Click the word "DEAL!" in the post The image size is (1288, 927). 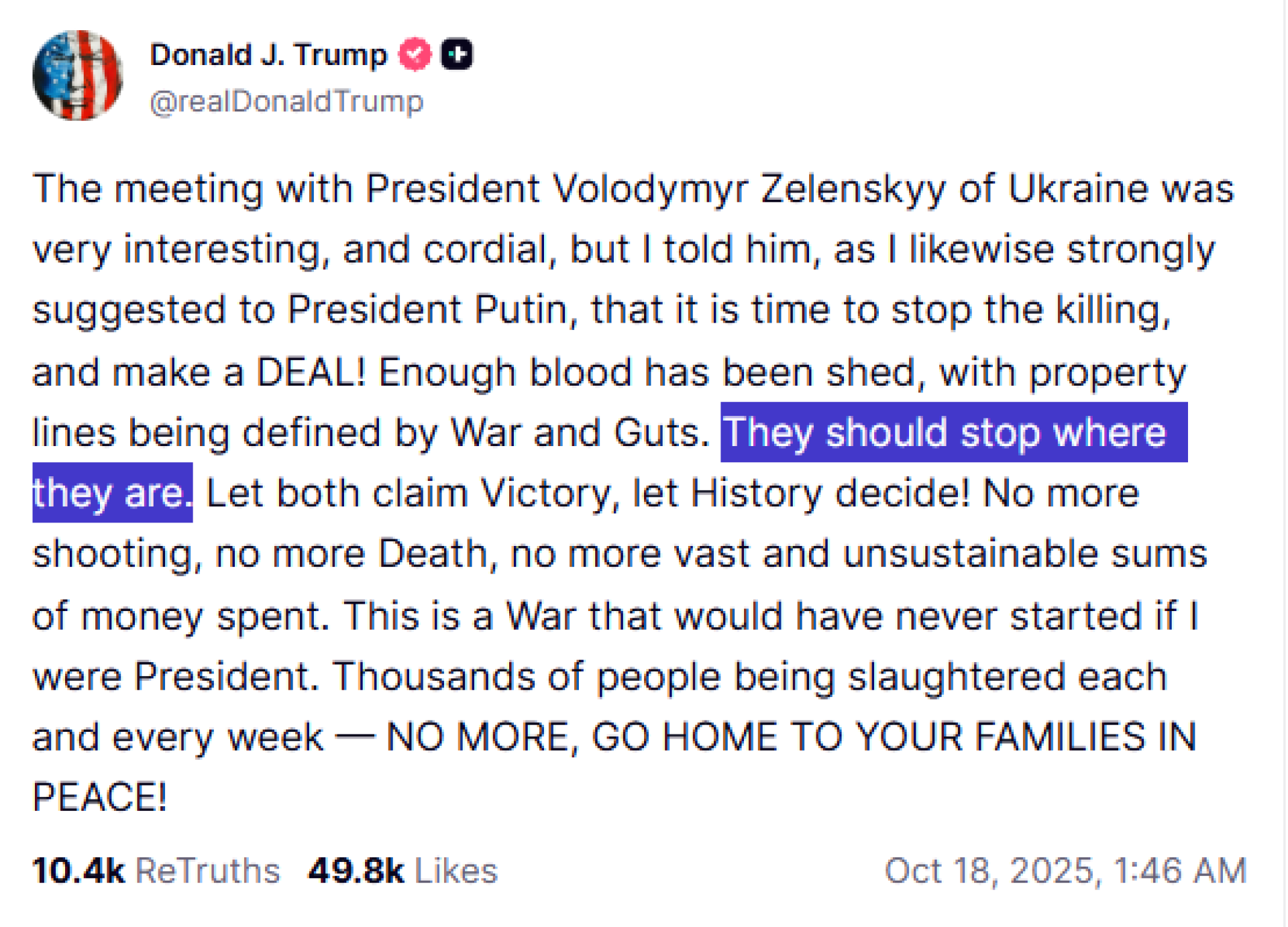pyautogui.click(x=311, y=372)
